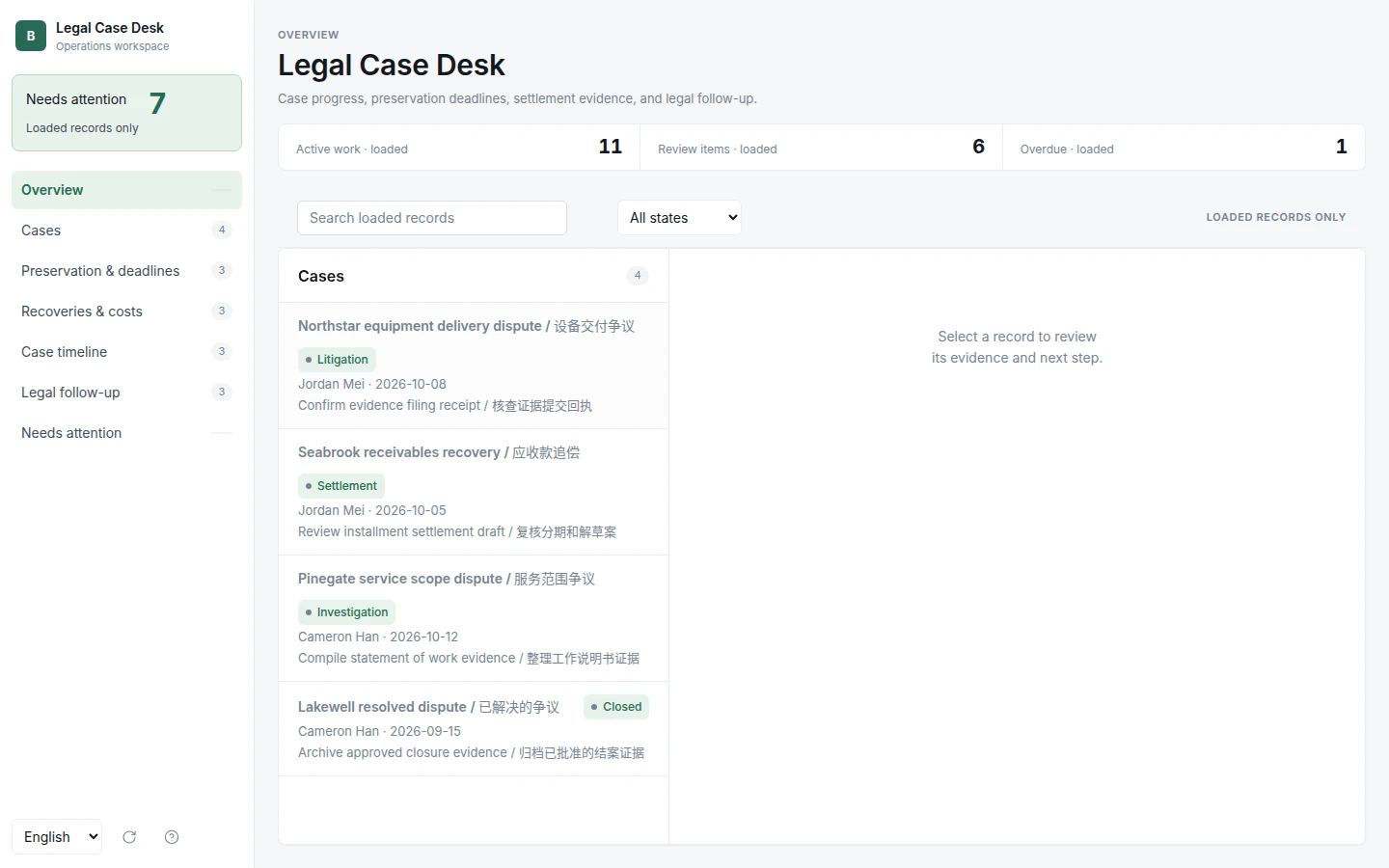Switch to Case timeline view
The width and height of the screenshot is (1389, 868).
pos(126,352)
